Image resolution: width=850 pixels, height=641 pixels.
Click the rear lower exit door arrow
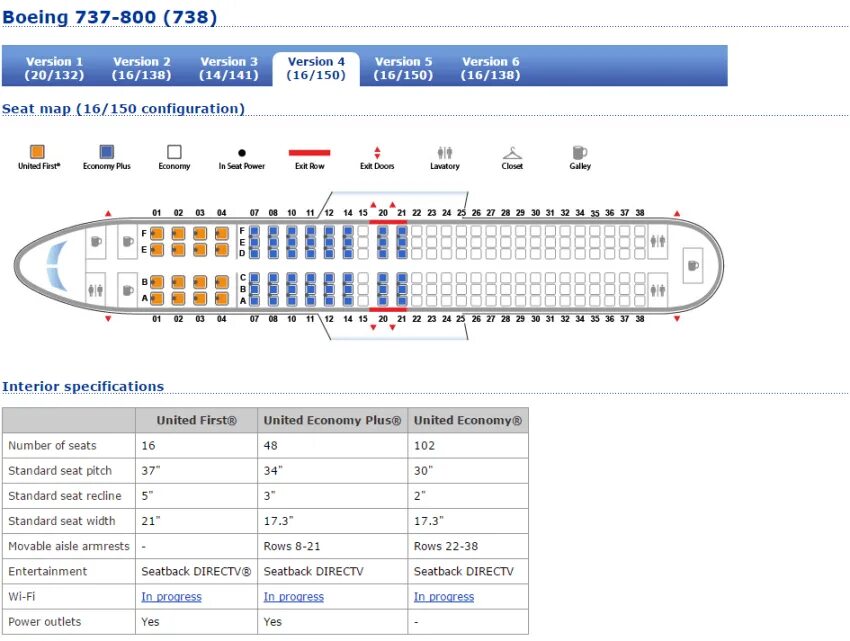tap(677, 319)
